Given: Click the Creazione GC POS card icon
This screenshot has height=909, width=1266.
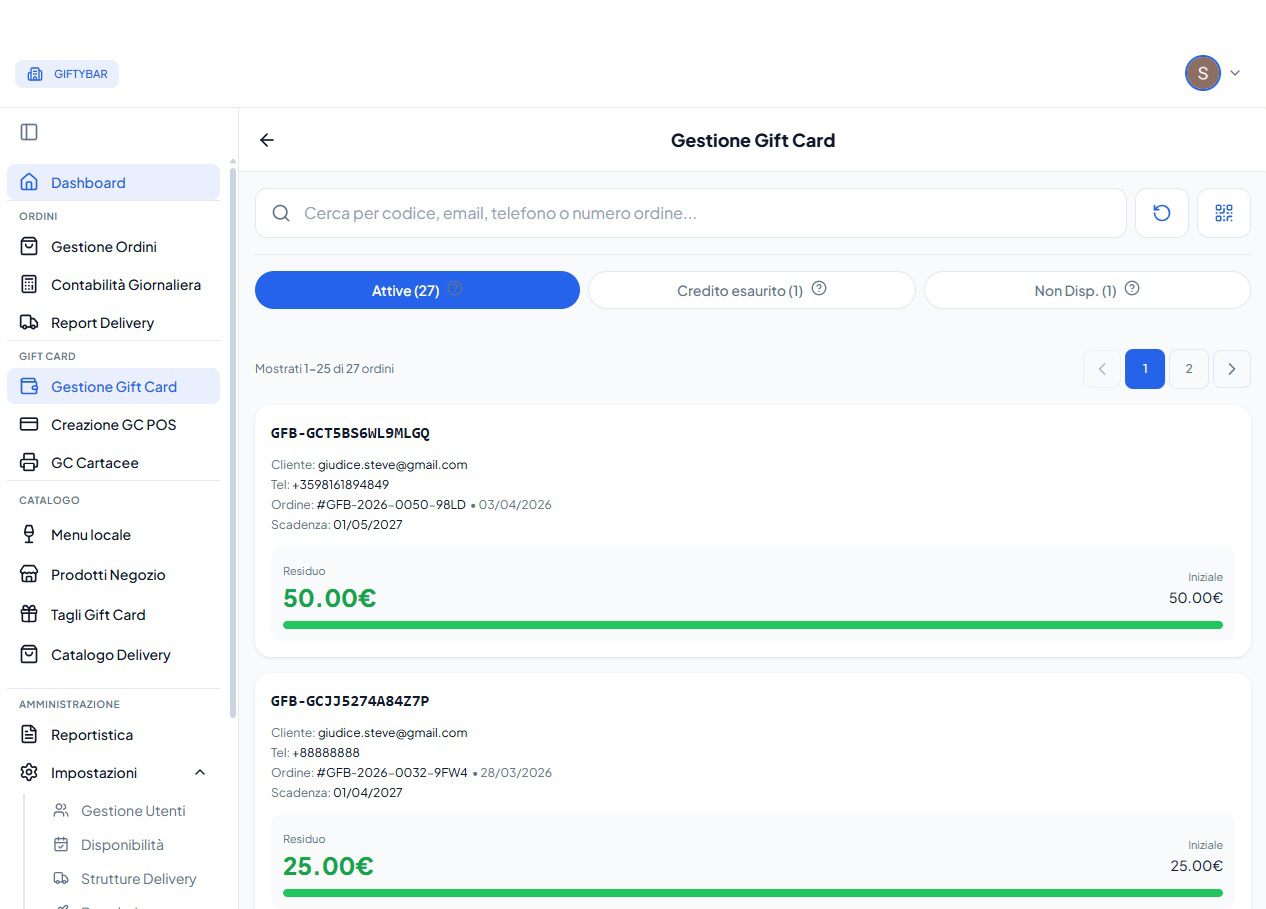Looking at the screenshot, I should coord(29,425).
